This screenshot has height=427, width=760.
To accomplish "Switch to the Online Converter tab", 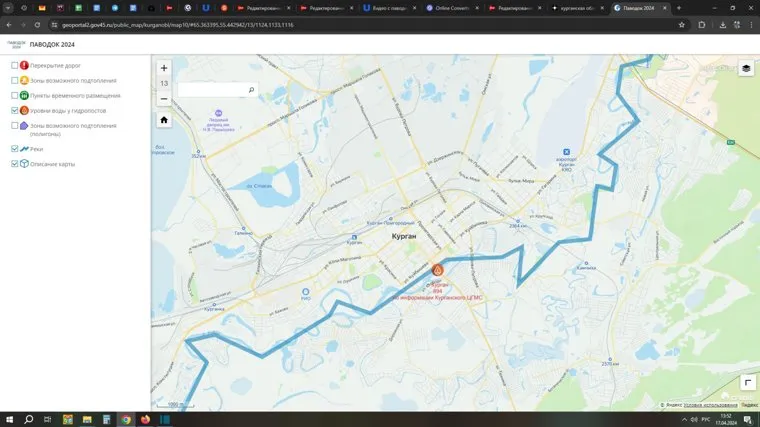I will point(450,7).
